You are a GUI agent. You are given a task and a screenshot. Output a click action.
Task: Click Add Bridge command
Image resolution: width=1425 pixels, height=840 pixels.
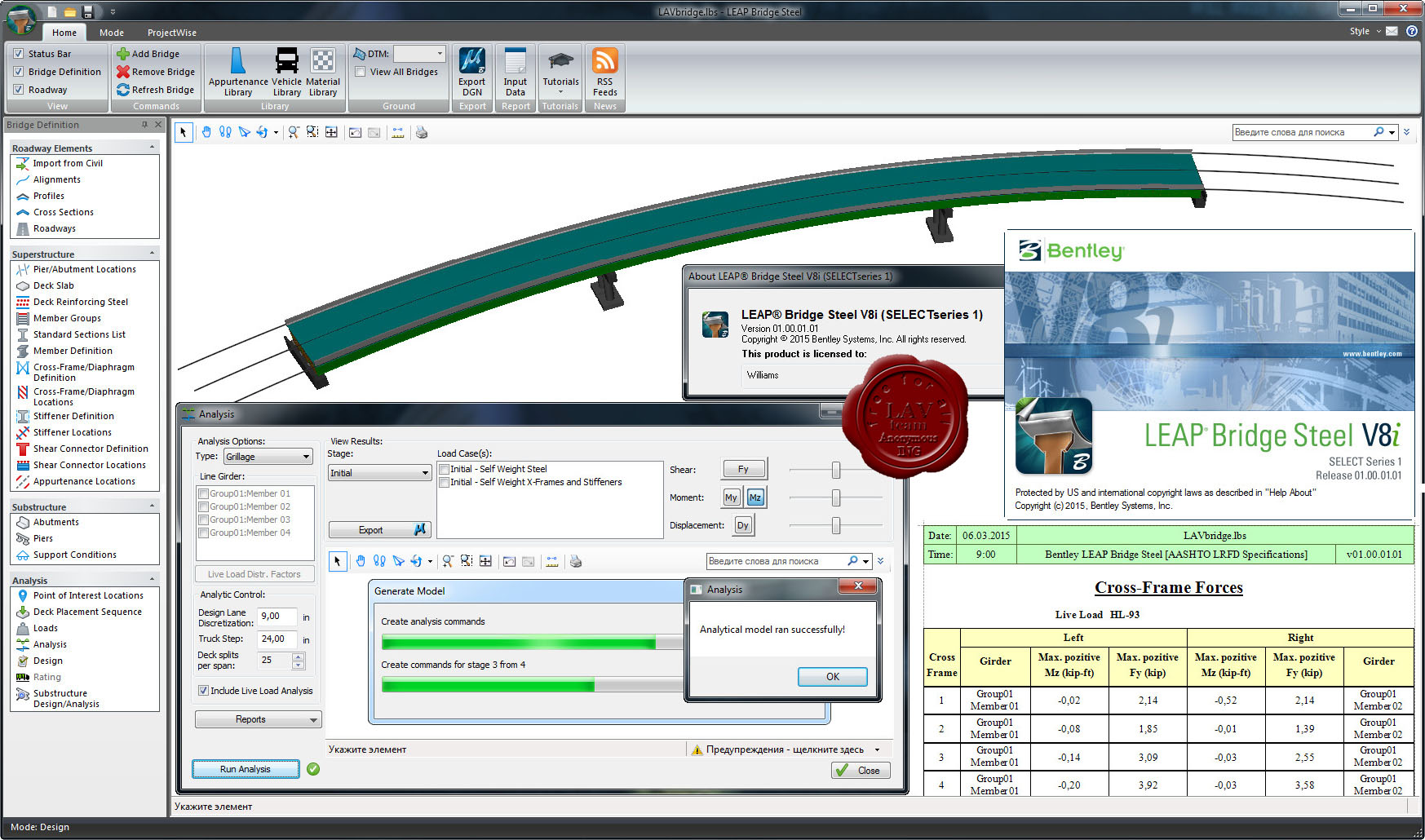click(x=148, y=54)
